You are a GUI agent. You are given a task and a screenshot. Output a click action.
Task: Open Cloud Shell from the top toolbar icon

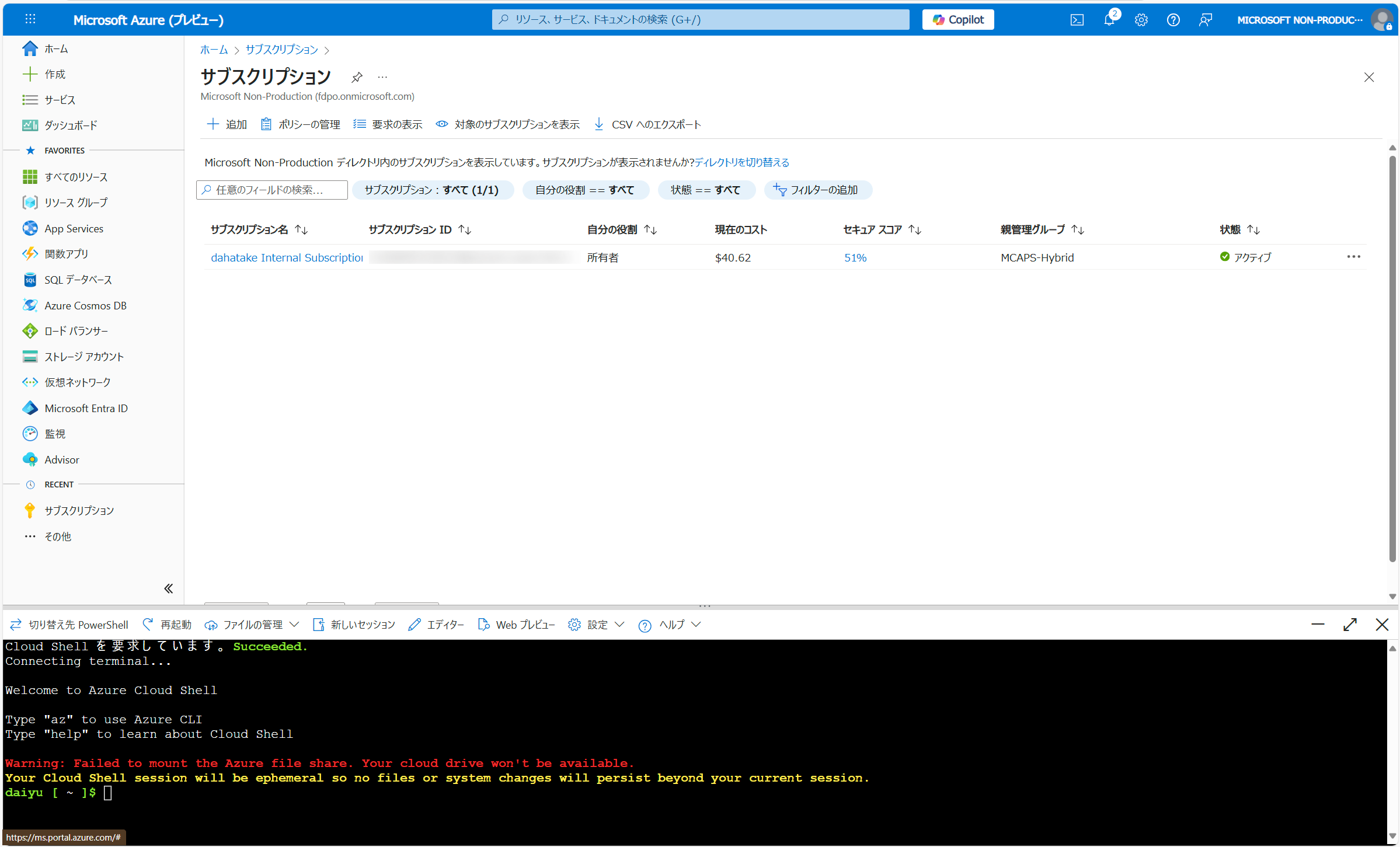tap(1077, 19)
